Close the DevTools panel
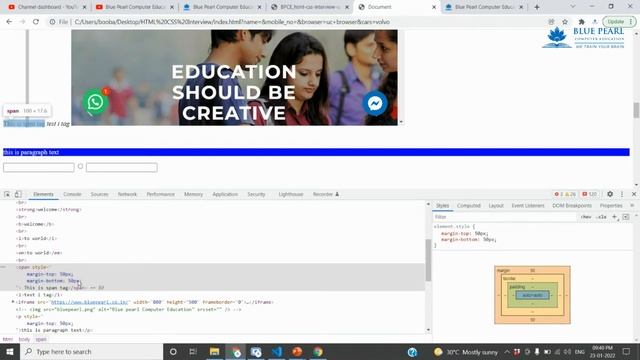 coord(634,194)
